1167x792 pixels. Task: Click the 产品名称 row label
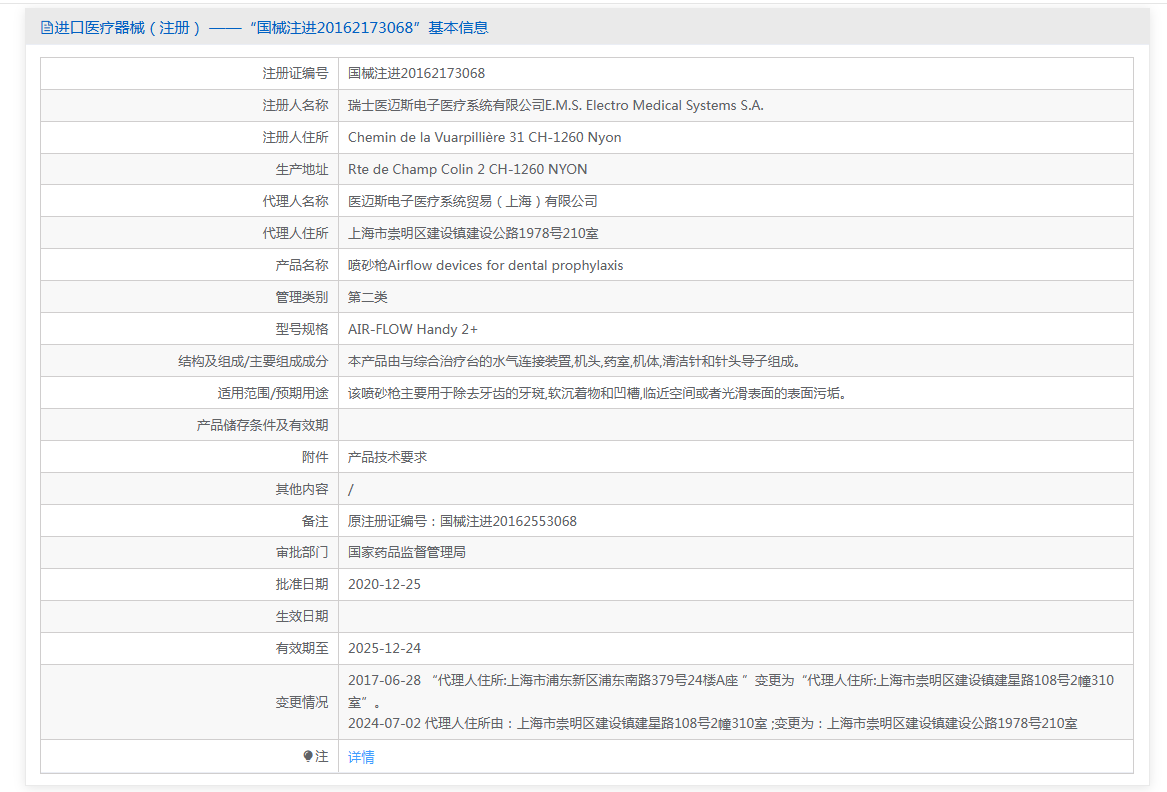pos(301,265)
